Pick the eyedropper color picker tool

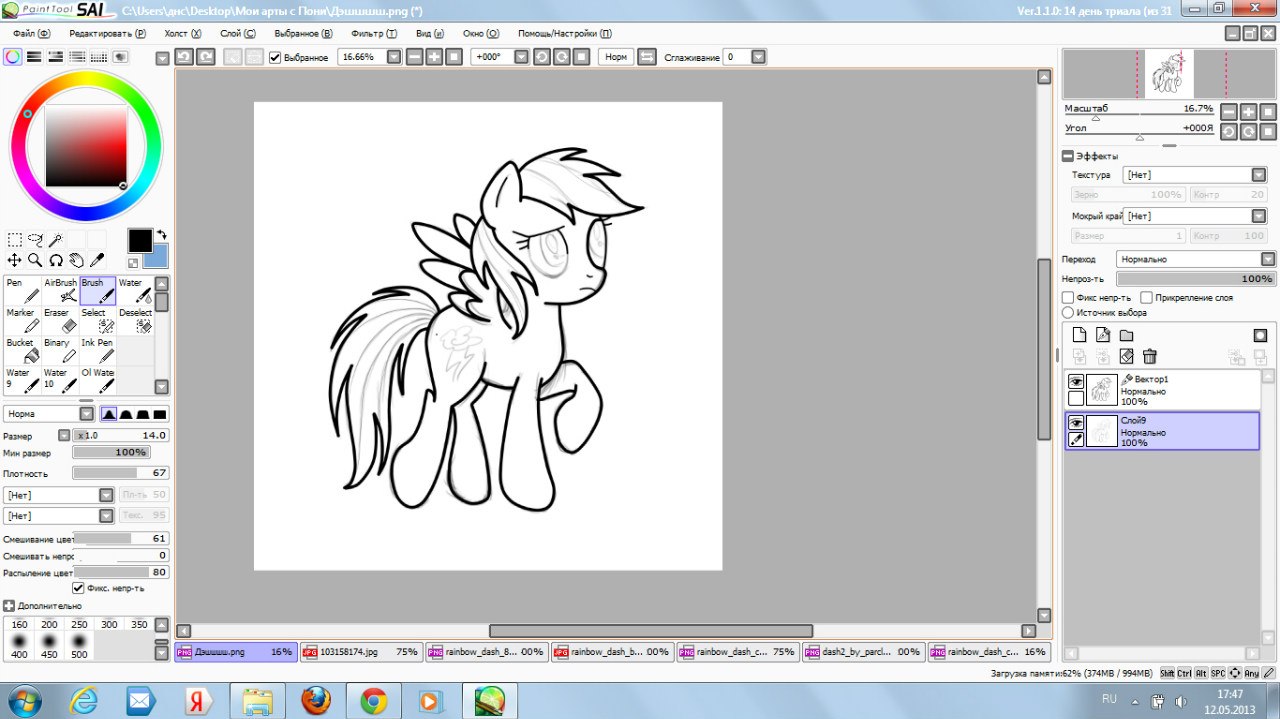point(97,260)
